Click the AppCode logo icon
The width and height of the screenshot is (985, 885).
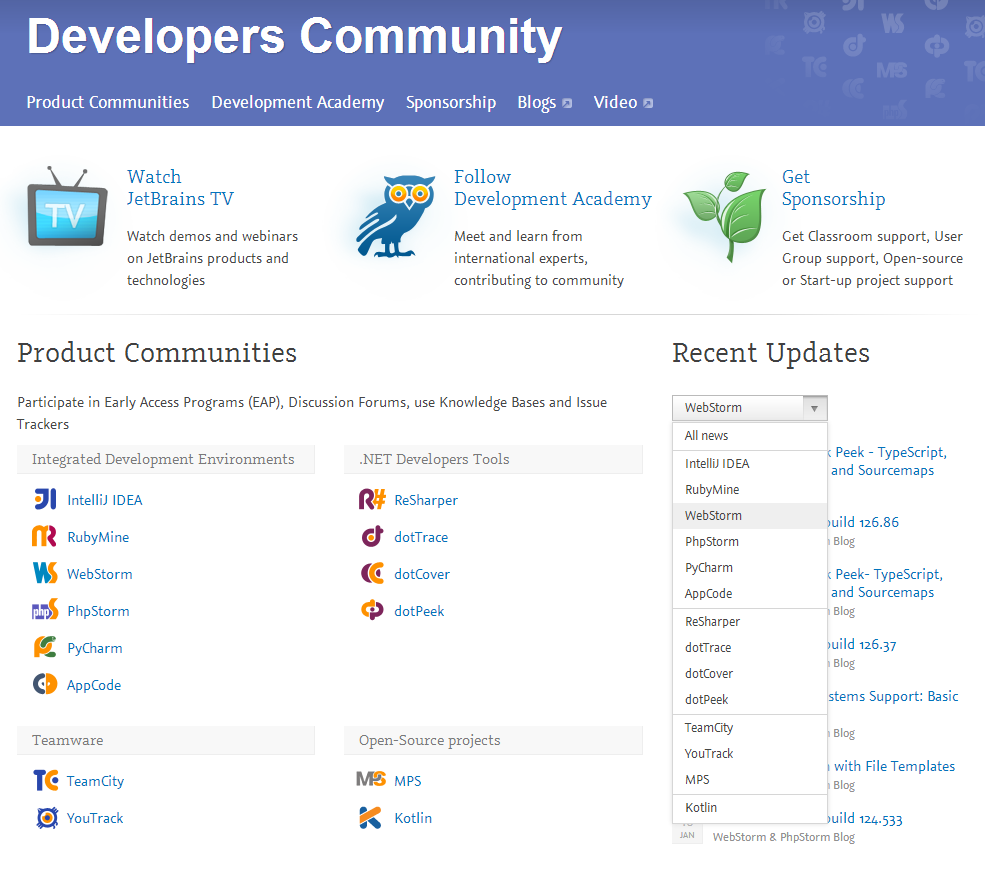[x=45, y=684]
